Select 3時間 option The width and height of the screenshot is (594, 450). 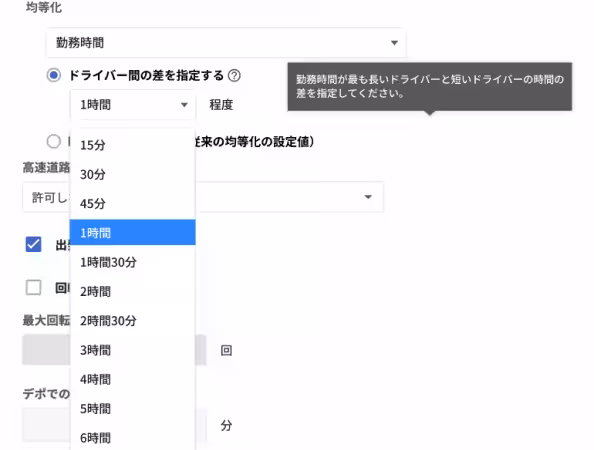click(x=133, y=350)
